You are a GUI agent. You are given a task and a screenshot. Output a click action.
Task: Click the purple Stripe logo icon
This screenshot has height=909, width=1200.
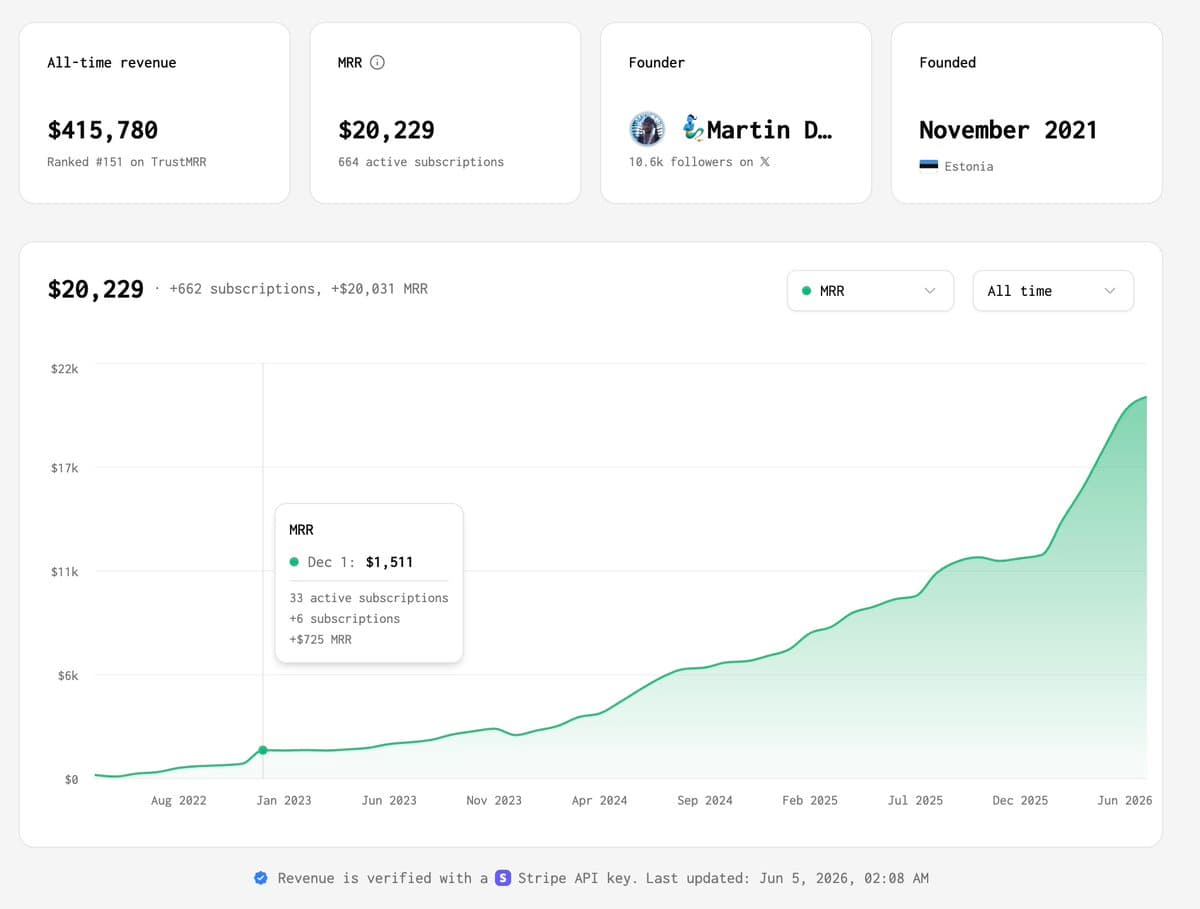pos(503,878)
